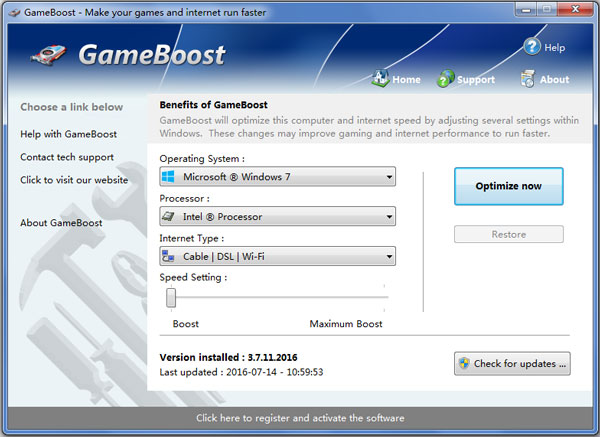This screenshot has width=600, height=437.
Task: Go to Home navigation item
Action: [x=406, y=80]
